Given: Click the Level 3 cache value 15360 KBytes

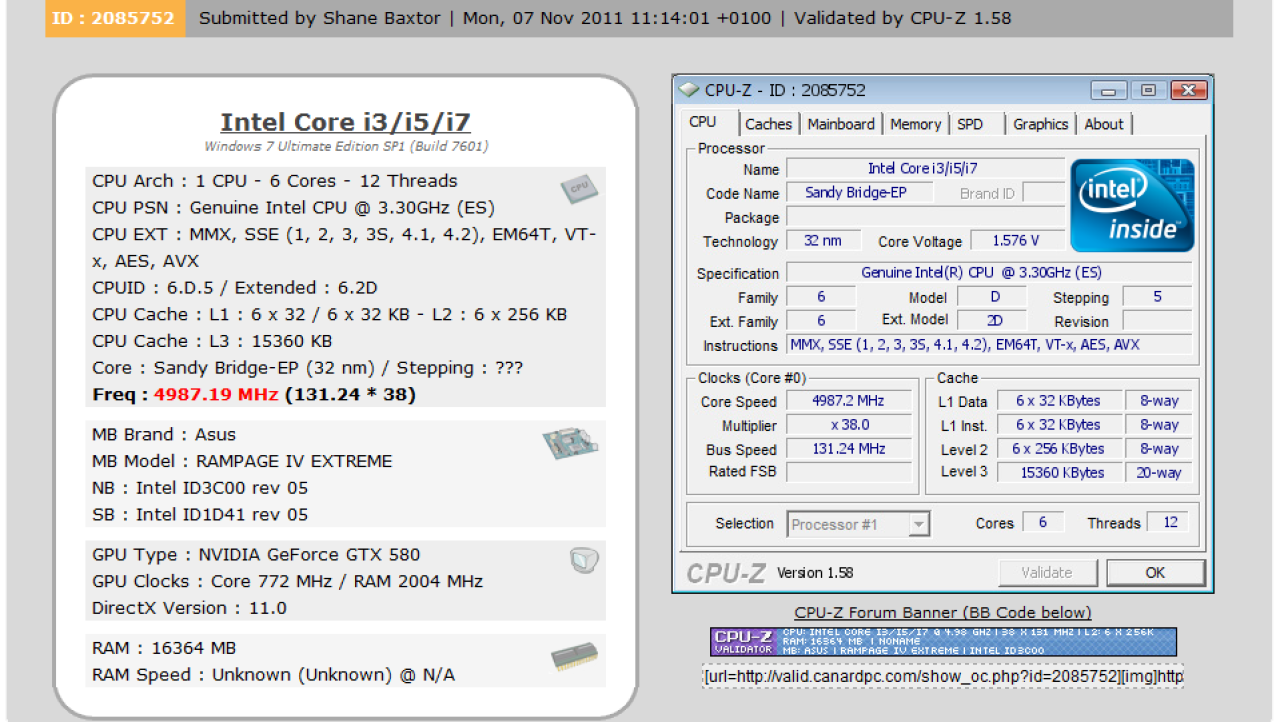Looking at the screenshot, I should pos(1058,472).
